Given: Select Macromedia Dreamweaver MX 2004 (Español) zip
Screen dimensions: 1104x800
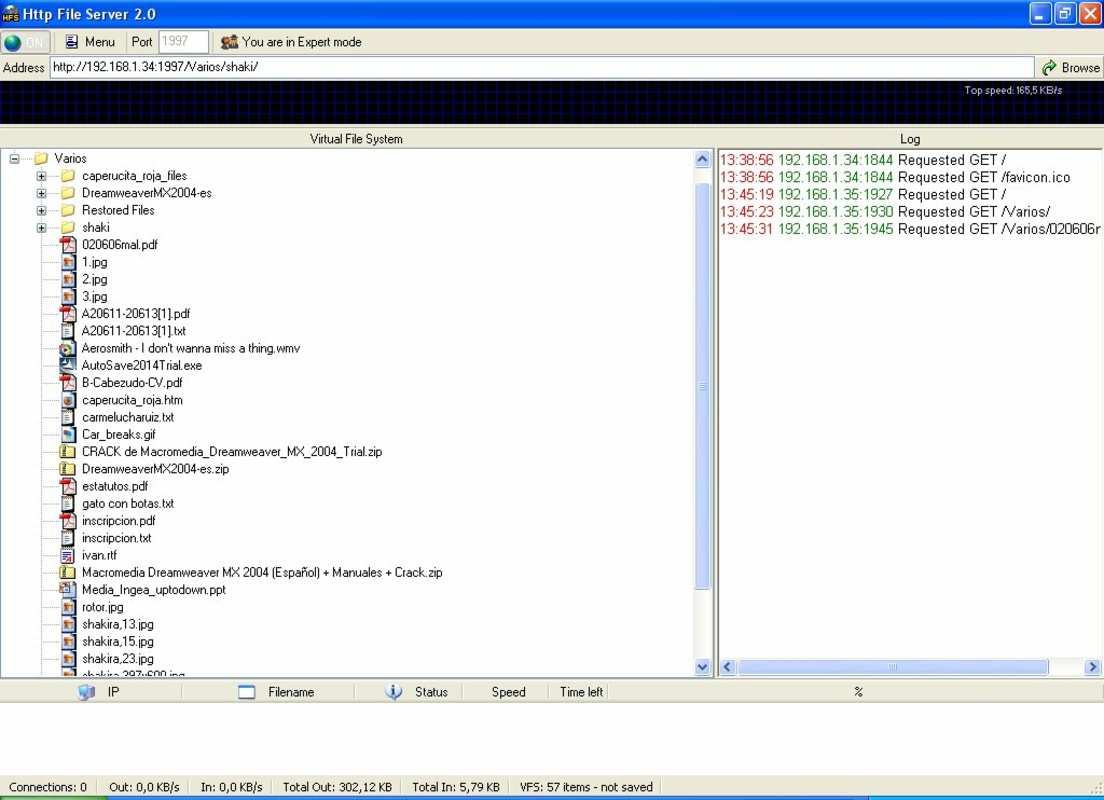Looking at the screenshot, I should click(262, 573).
